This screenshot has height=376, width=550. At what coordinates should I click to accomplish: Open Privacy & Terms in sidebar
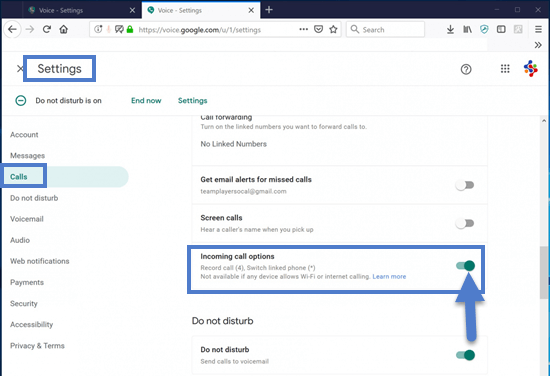point(37,345)
